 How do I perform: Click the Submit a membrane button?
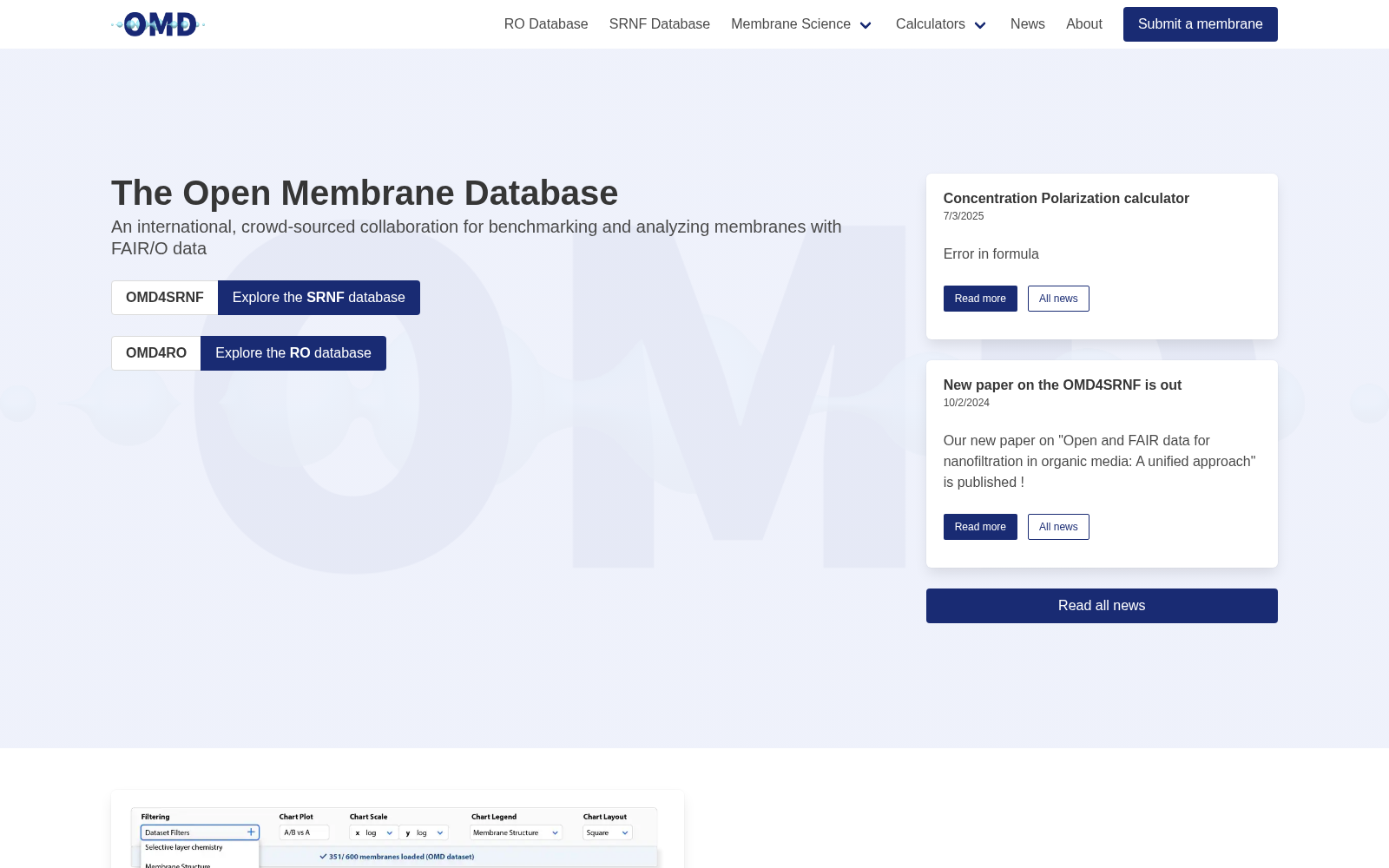pyautogui.click(x=1201, y=24)
